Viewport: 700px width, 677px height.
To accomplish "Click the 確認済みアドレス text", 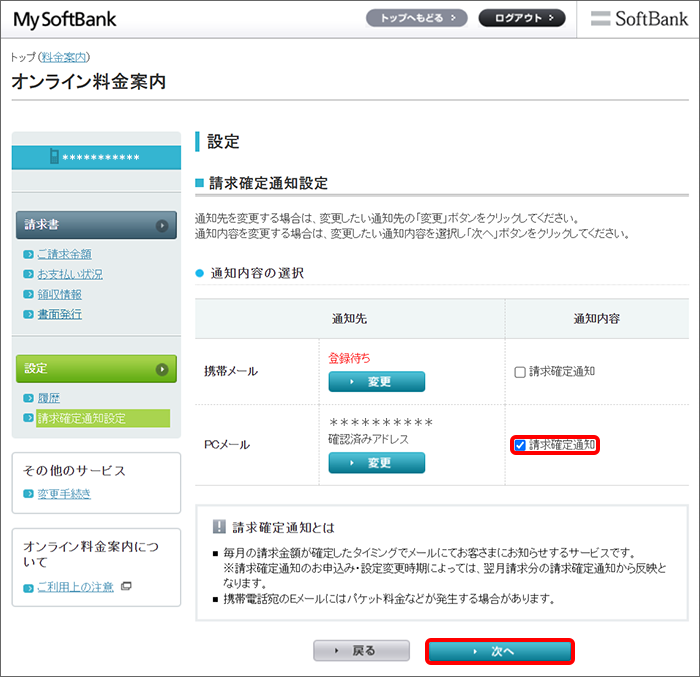I will coord(369,439).
